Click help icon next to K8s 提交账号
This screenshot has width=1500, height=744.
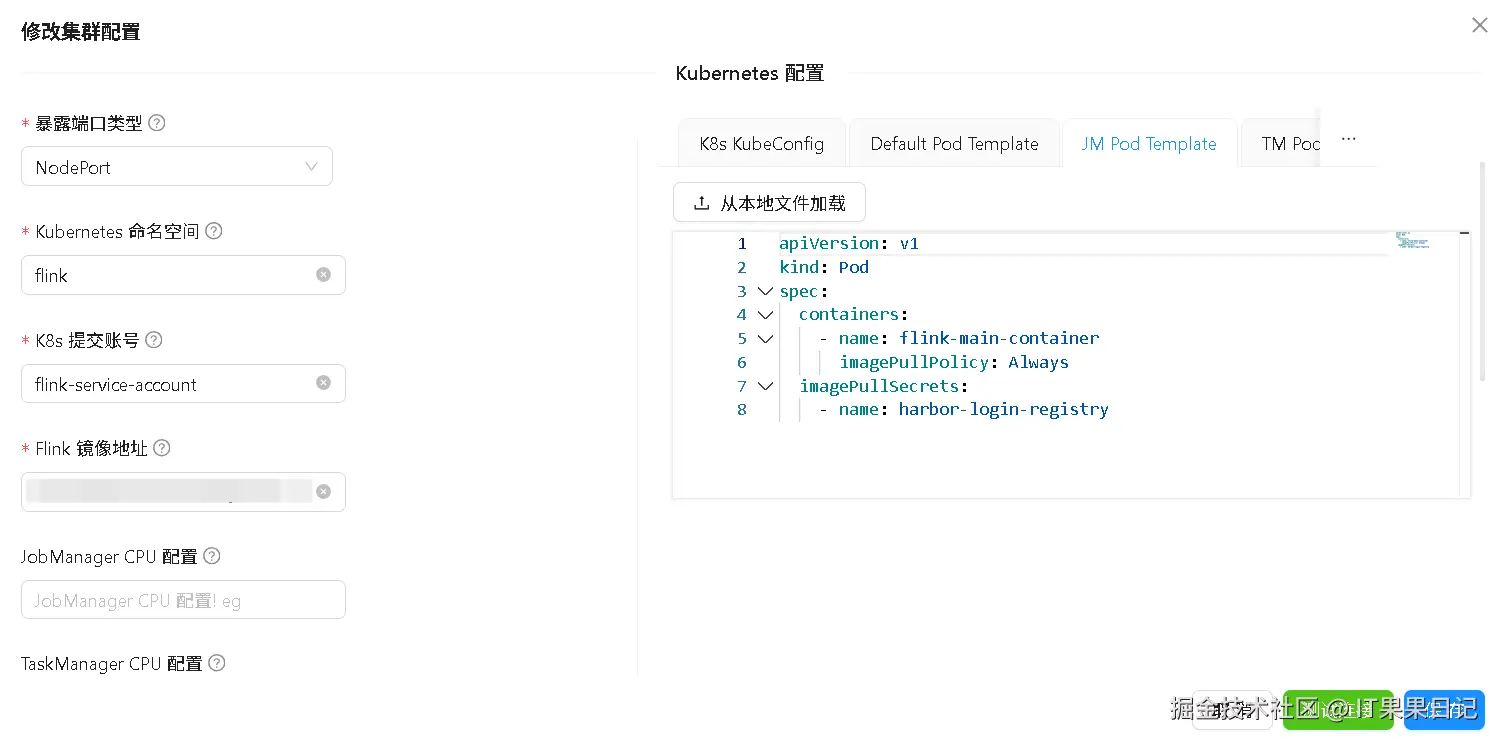click(154, 340)
